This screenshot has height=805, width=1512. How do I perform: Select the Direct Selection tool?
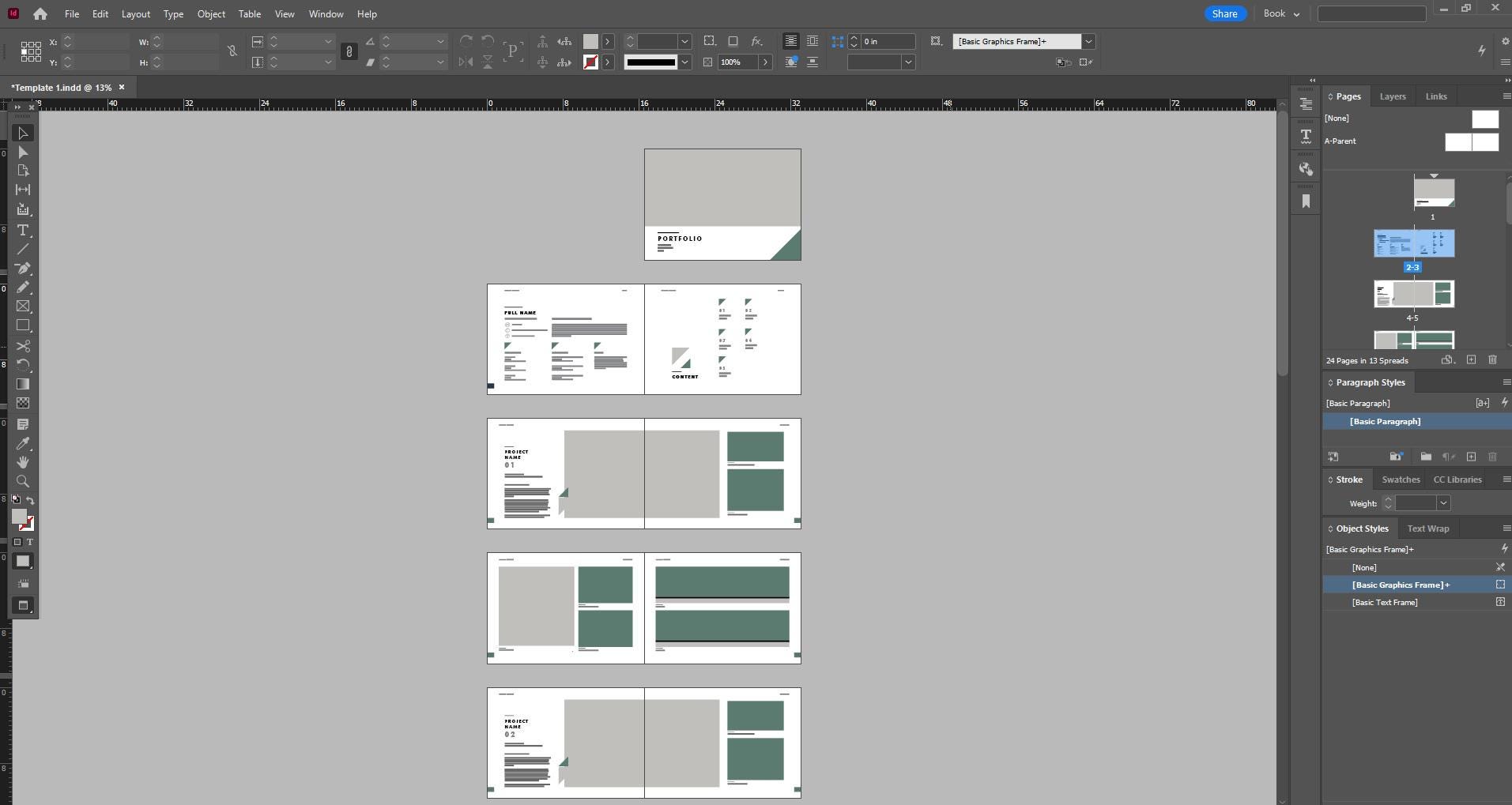[23, 152]
